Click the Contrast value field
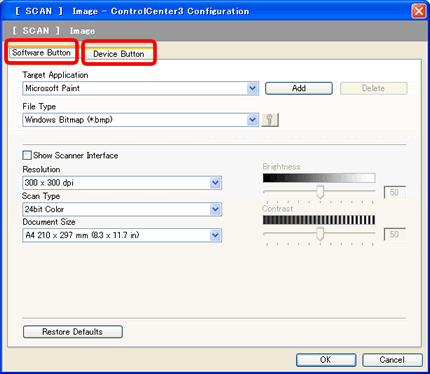 [395, 234]
